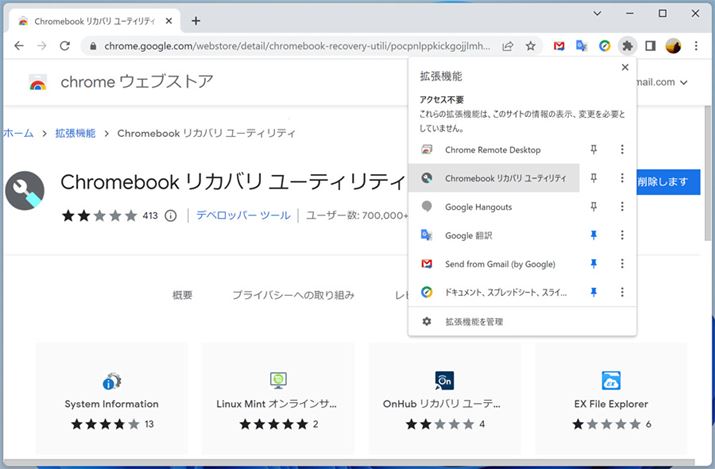Viewport: 715px width, 469px height.
Task: Click the page vertical scrollbar
Action: [x=707, y=173]
